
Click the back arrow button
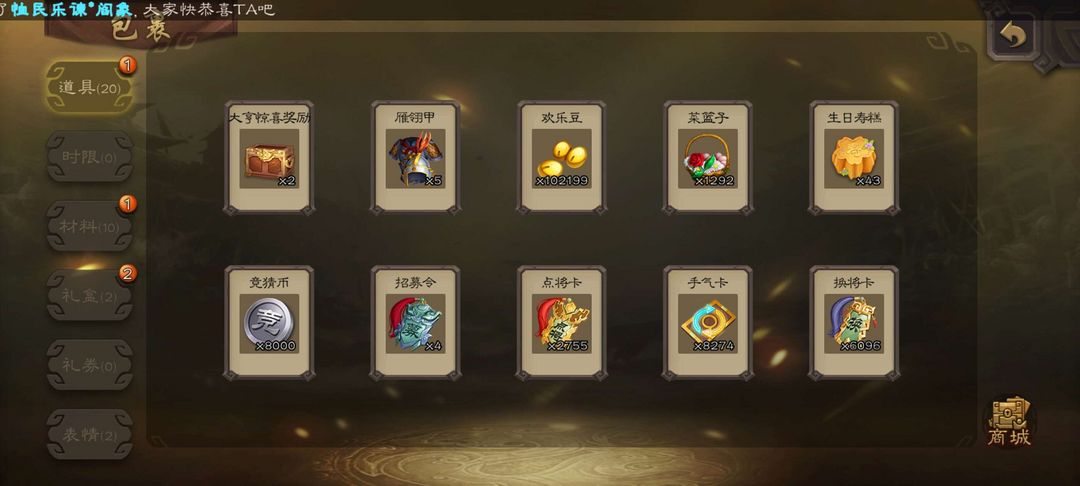pos(1012,35)
